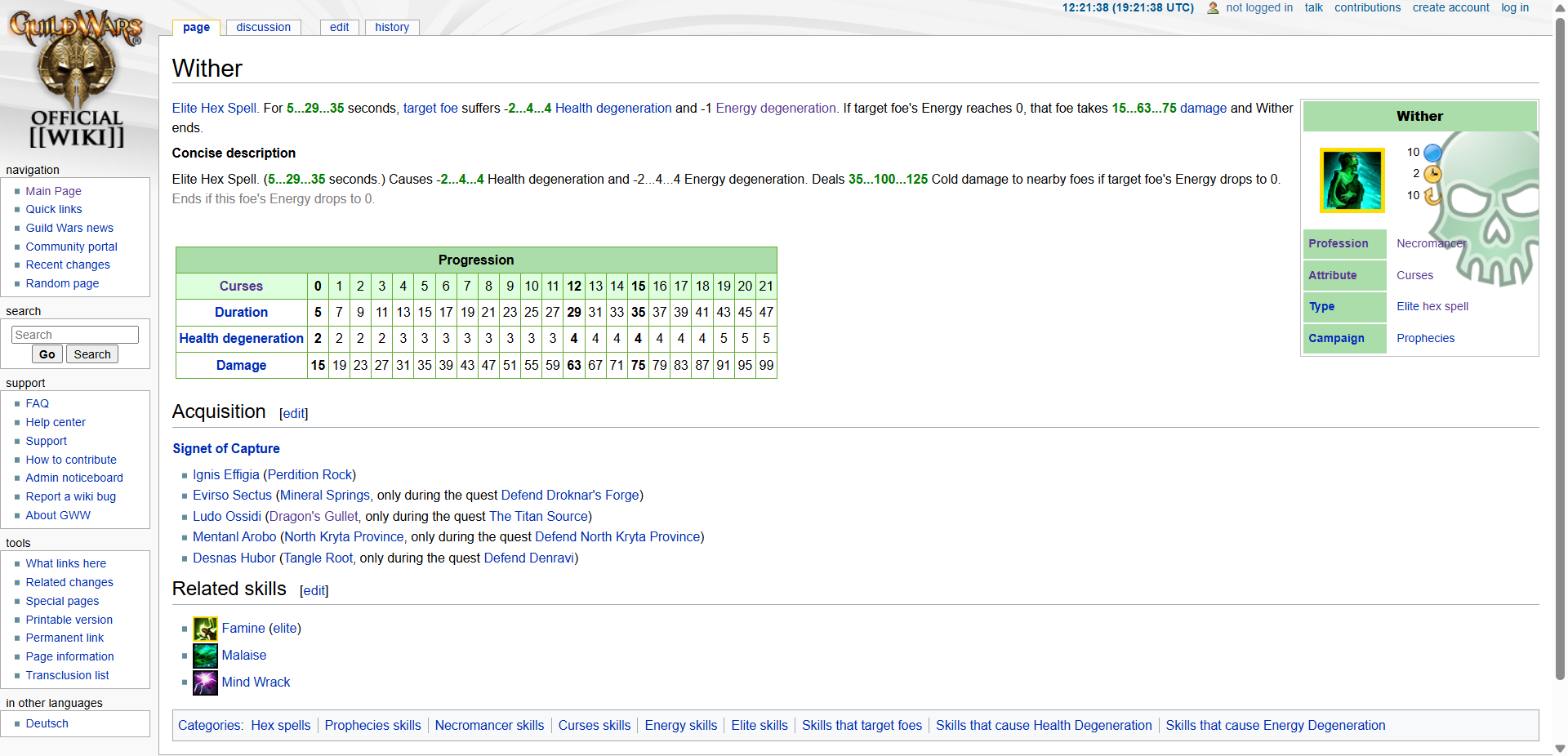Switch to Deutsch language version
This screenshot has height=756, width=1568.
coord(47,723)
